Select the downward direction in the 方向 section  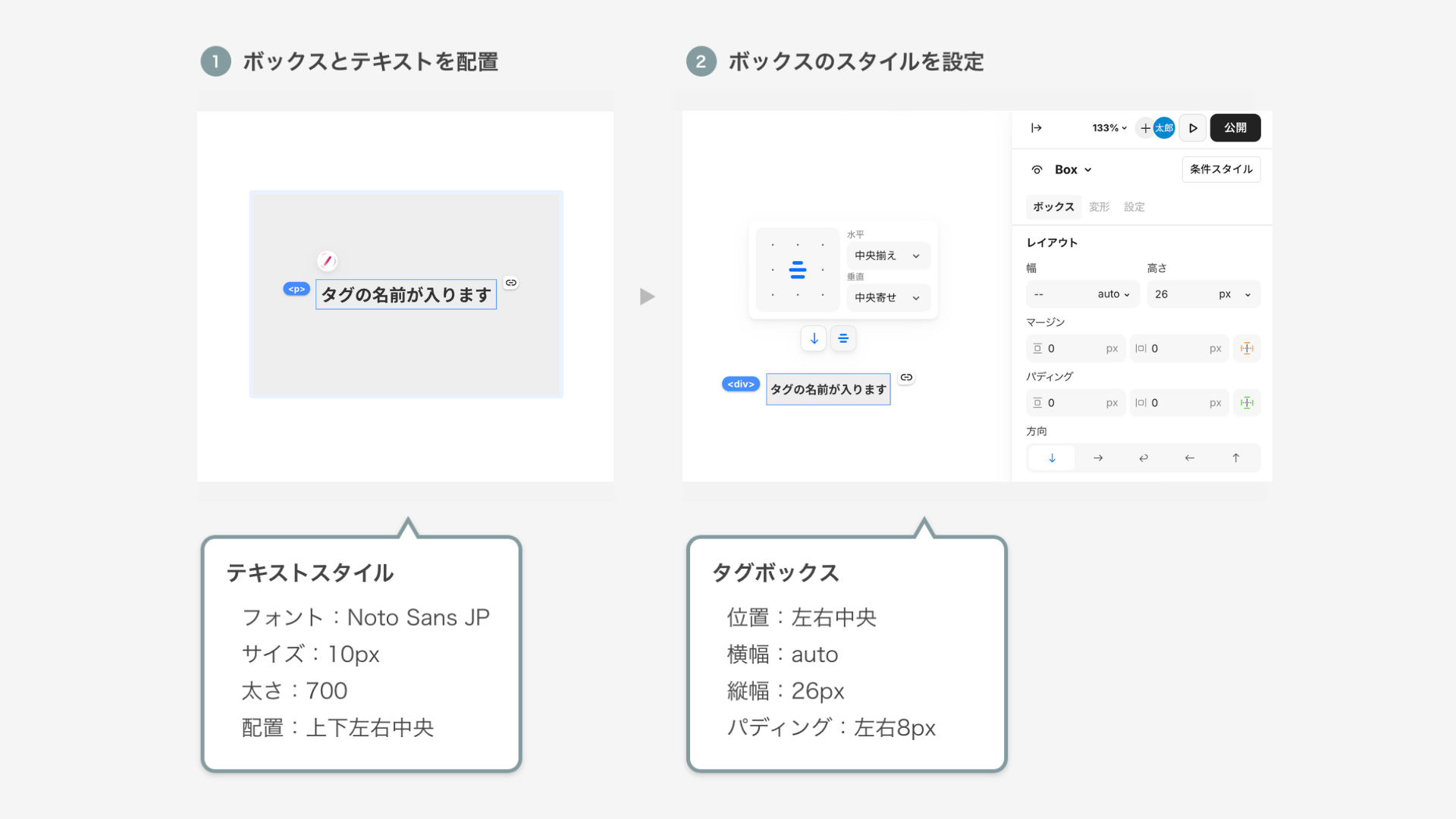pyautogui.click(x=1051, y=458)
